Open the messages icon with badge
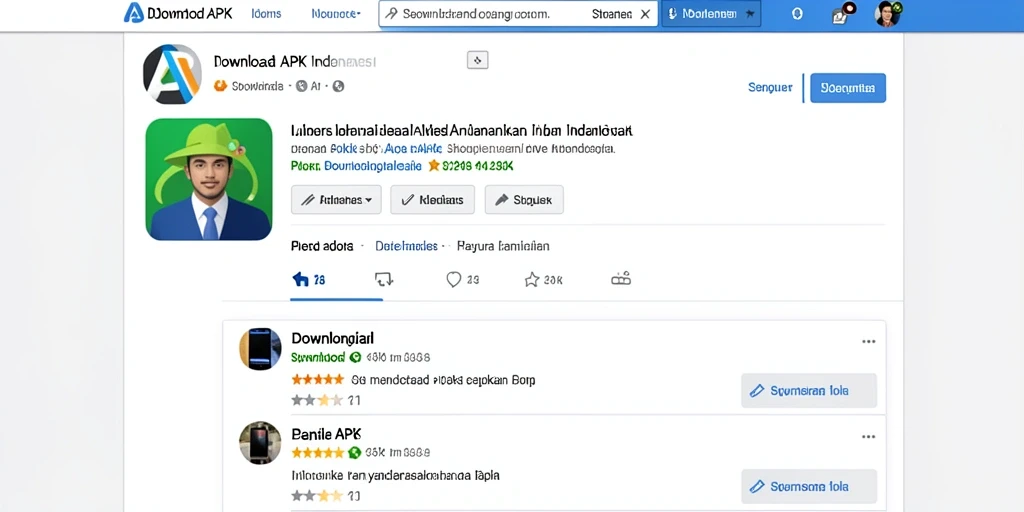Viewport: 1024px width, 512px height. pos(842,14)
